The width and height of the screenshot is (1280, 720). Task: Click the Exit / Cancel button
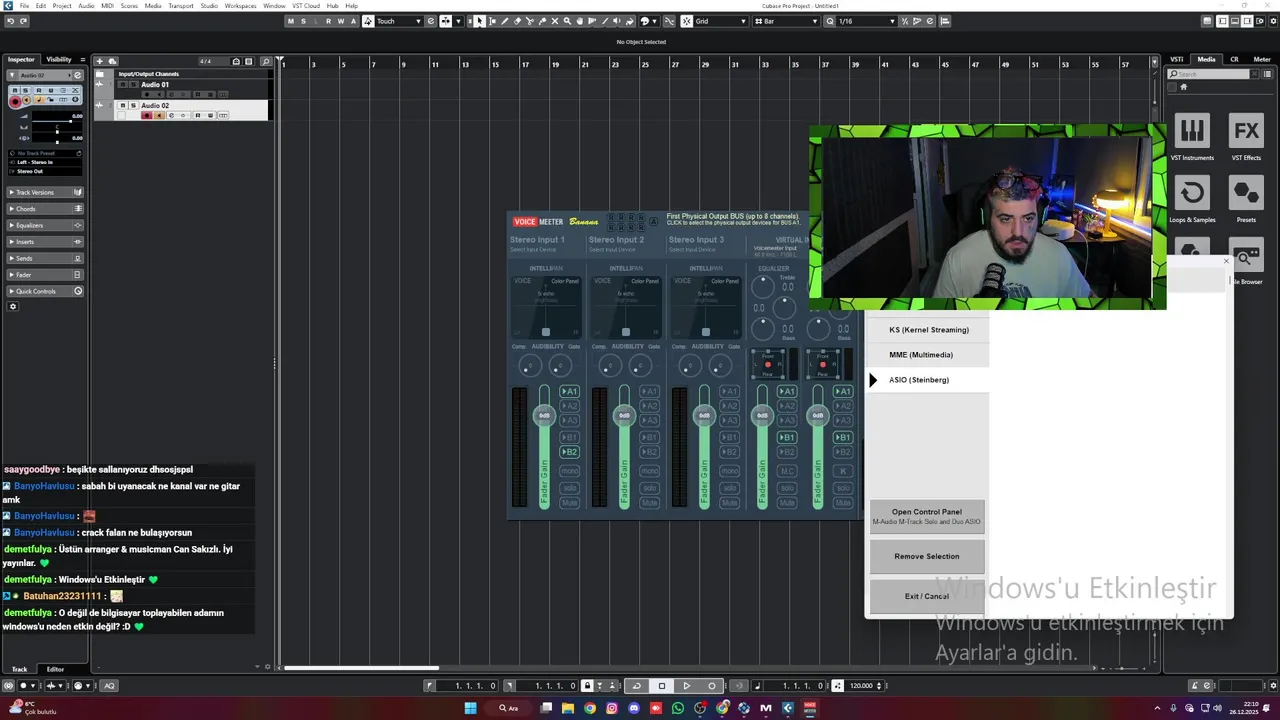click(927, 596)
